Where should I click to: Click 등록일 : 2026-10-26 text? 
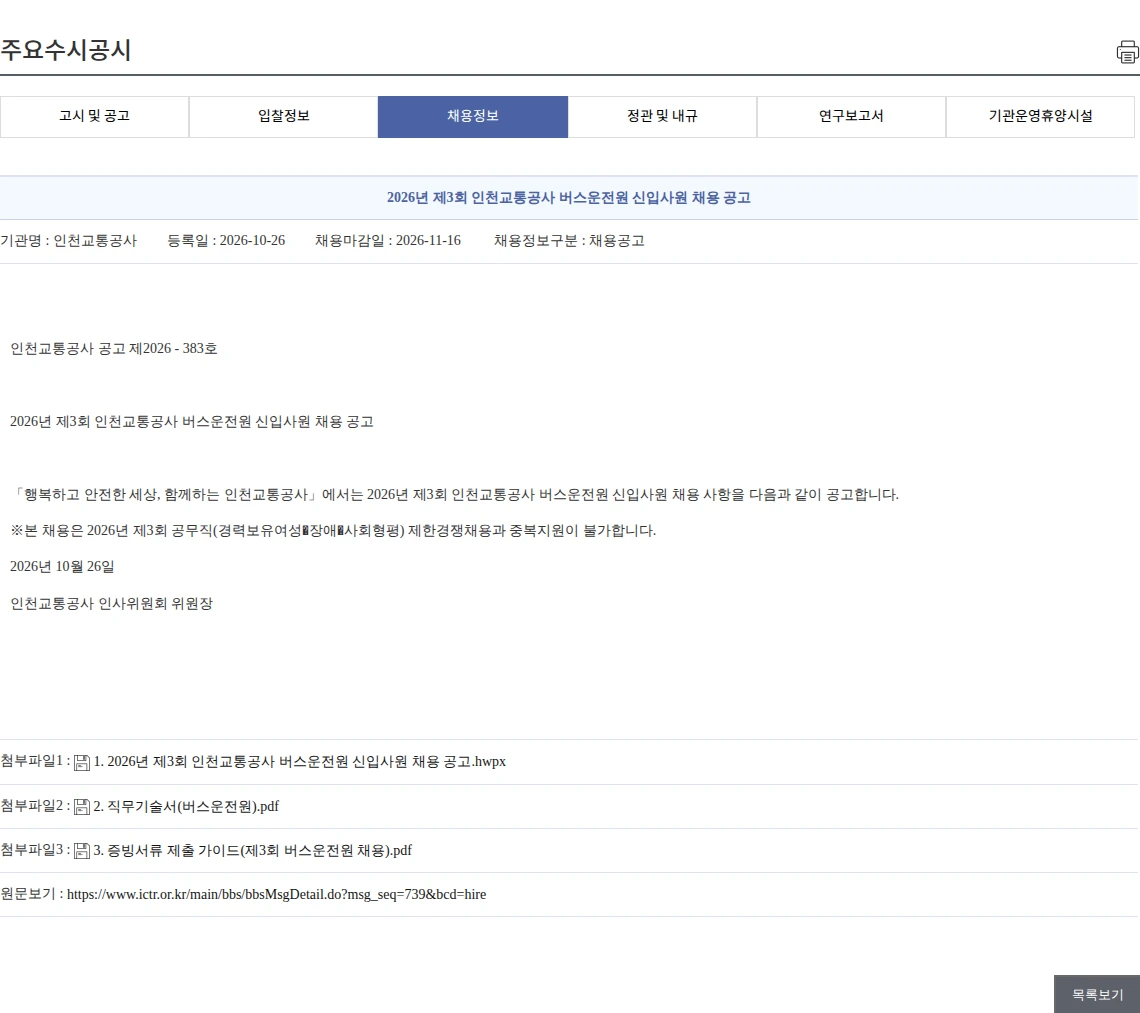(226, 241)
